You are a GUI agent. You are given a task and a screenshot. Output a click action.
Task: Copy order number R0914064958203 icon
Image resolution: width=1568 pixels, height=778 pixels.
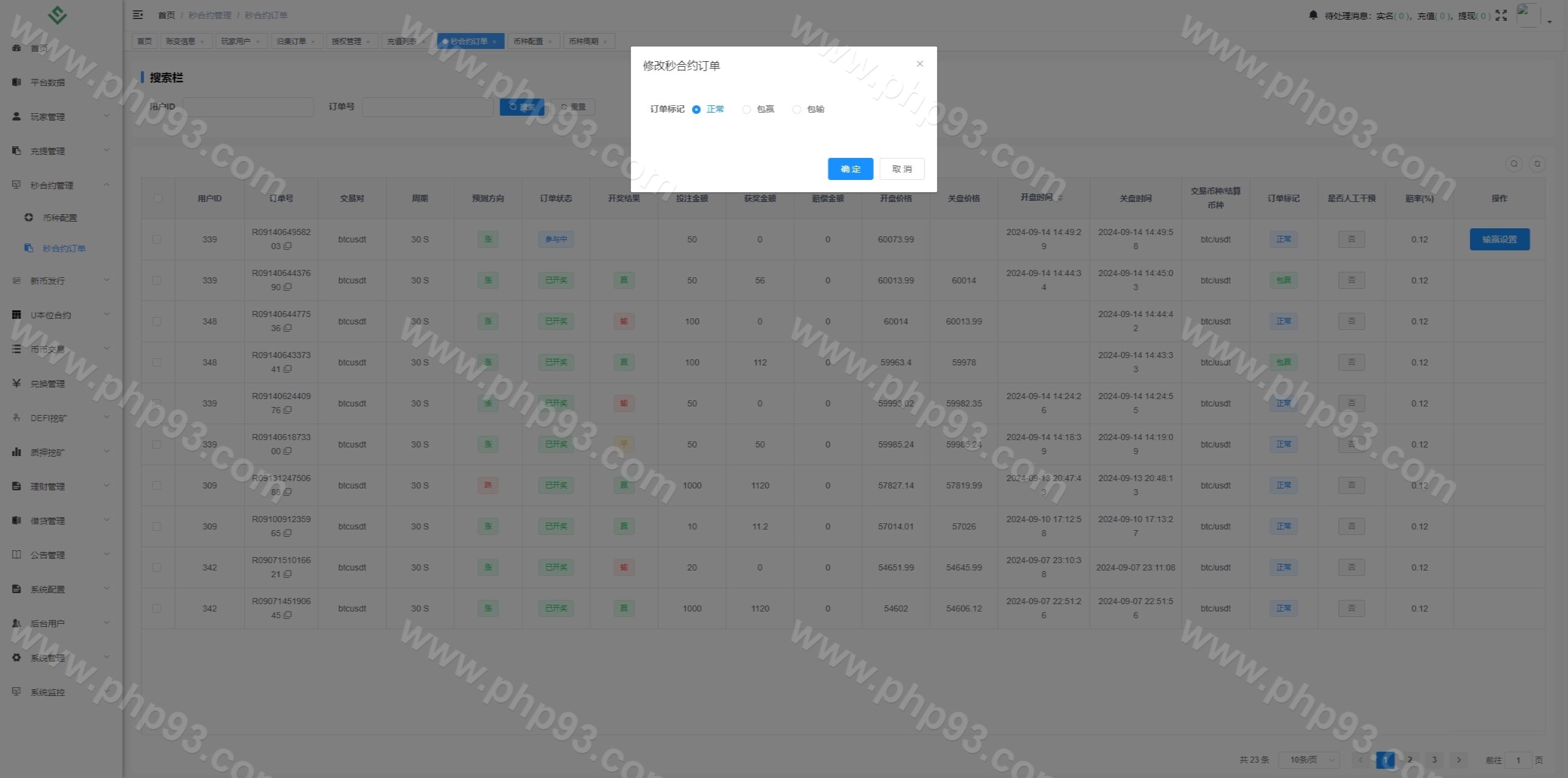pyautogui.click(x=288, y=246)
